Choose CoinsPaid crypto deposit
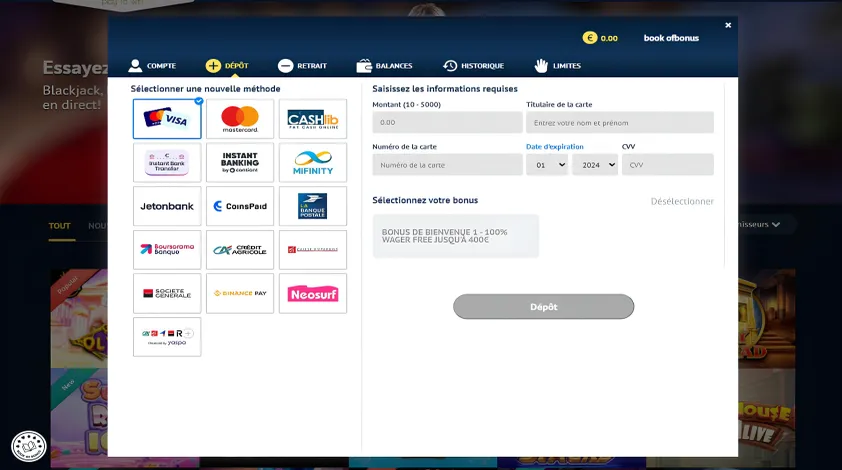 click(240, 206)
